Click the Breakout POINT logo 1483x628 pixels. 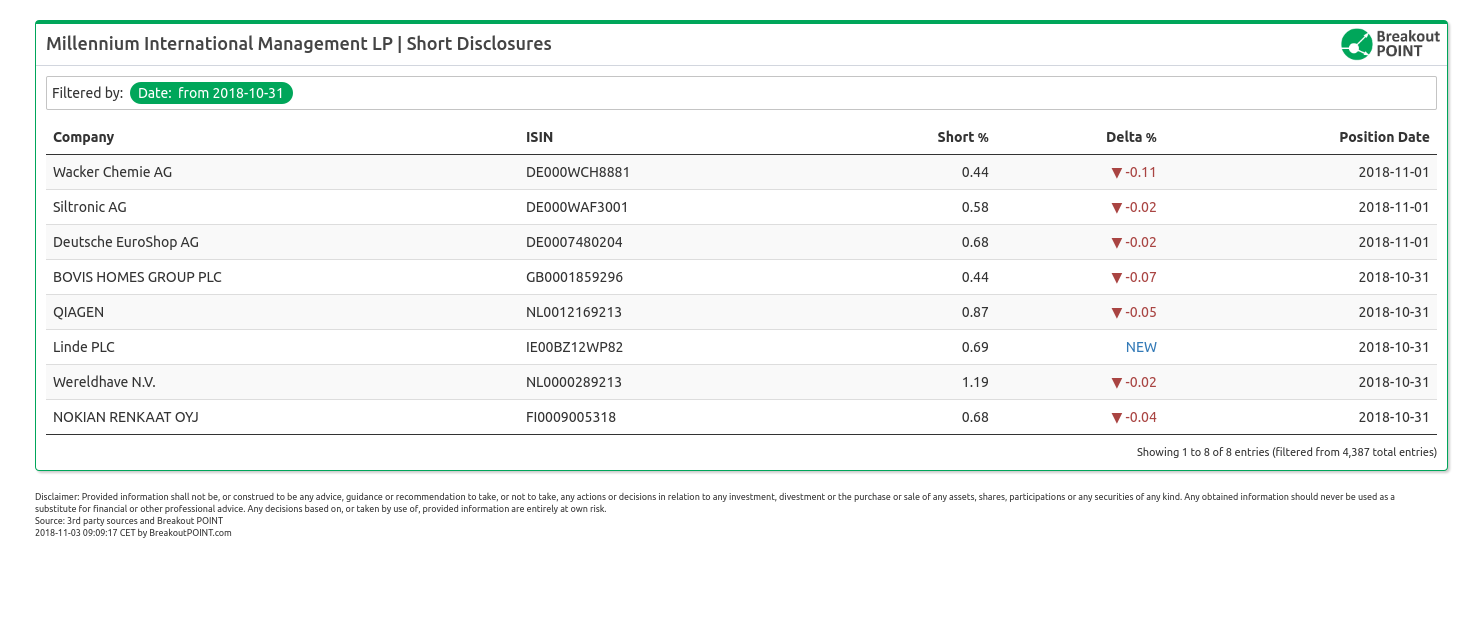(1390, 44)
